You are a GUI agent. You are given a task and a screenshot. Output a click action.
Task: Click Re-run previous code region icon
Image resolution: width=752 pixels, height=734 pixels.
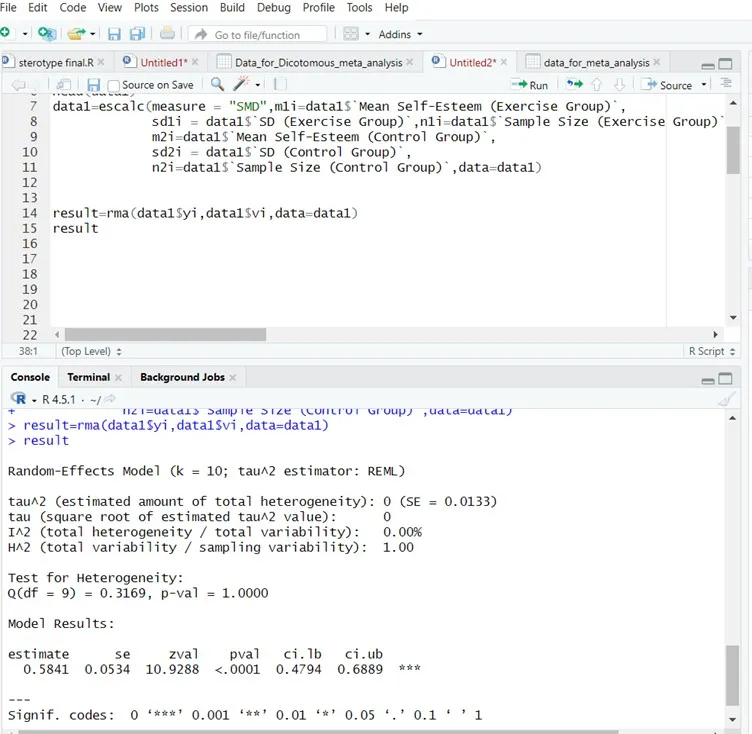pyautogui.click(x=575, y=84)
